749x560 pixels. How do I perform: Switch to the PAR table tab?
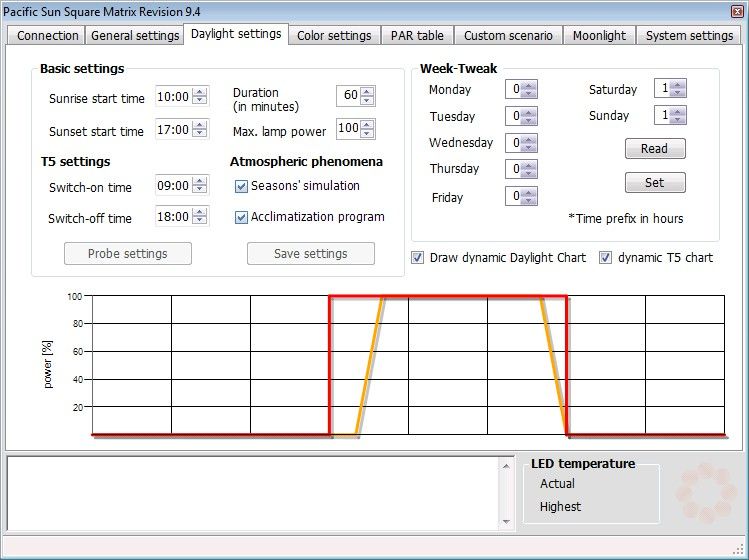pos(417,35)
